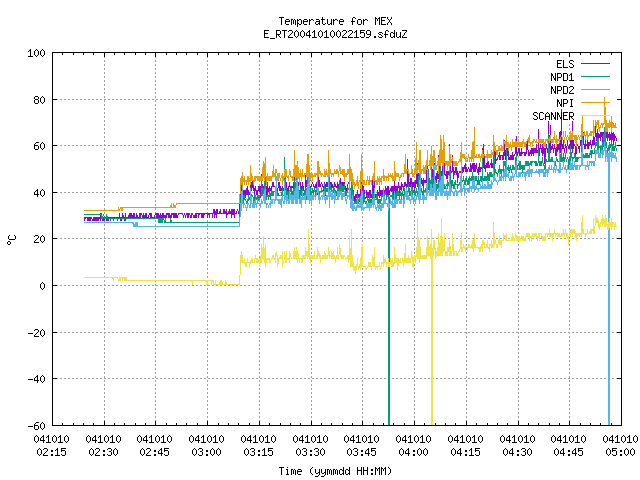
Task: Click the x-axis label 041010 02:15
Action: coord(52,446)
